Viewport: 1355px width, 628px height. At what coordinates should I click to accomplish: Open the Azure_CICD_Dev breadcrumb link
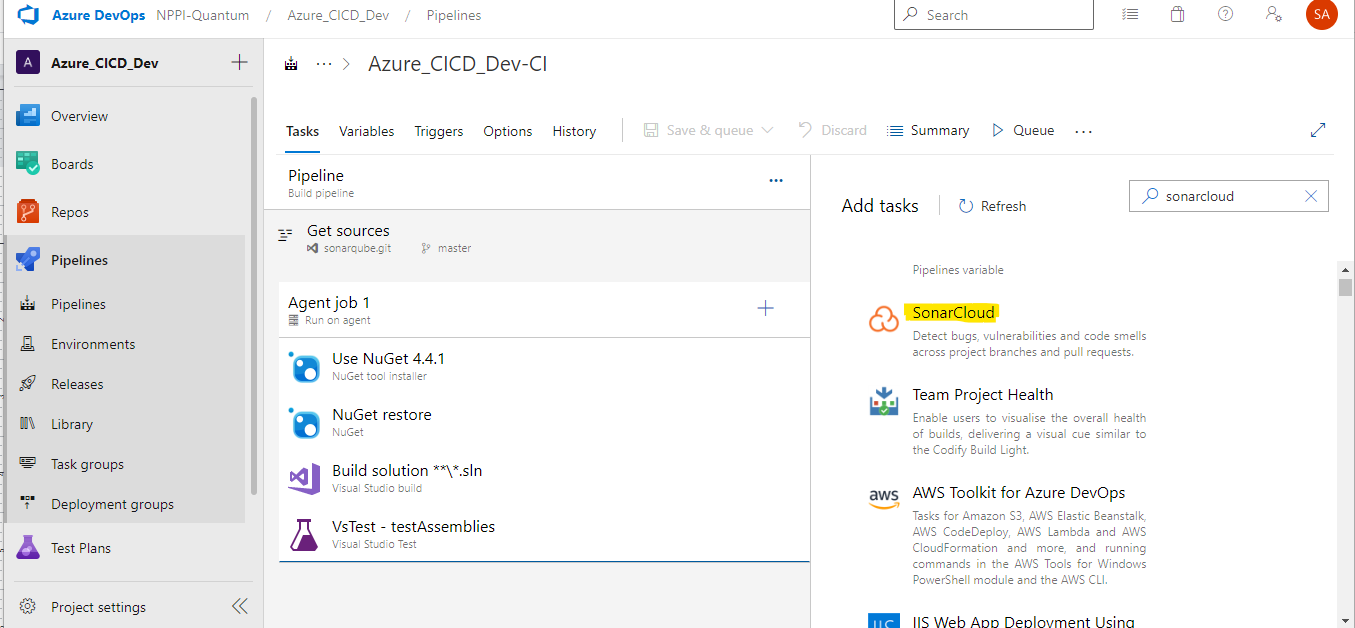[338, 15]
